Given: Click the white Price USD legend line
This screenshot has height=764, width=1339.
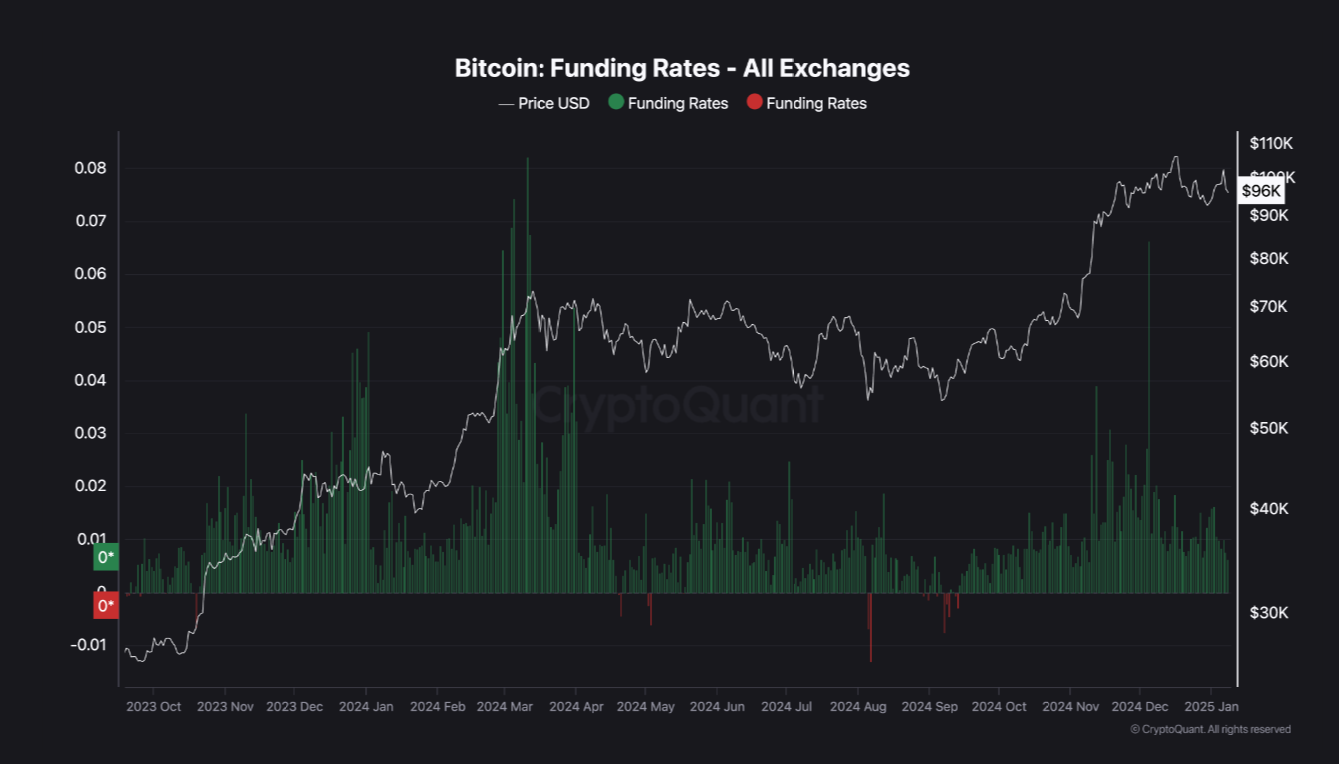Looking at the screenshot, I should [506, 103].
